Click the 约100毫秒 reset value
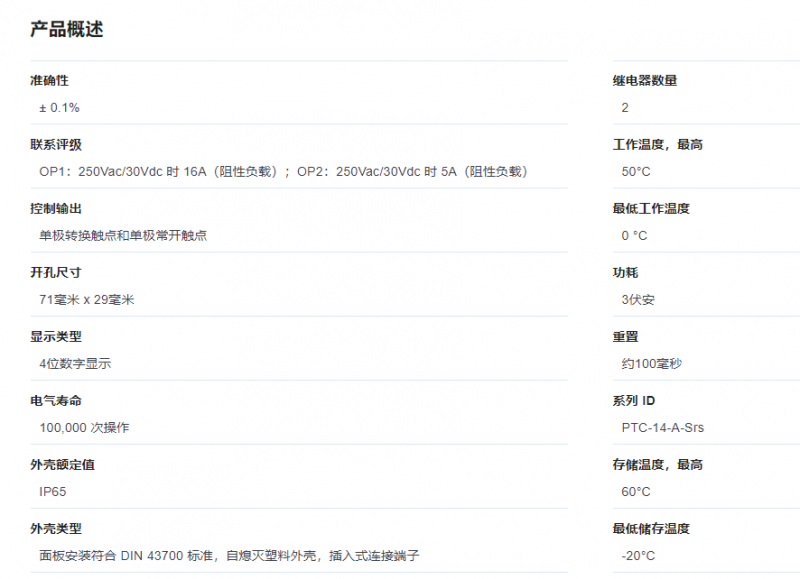 coord(651,363)
